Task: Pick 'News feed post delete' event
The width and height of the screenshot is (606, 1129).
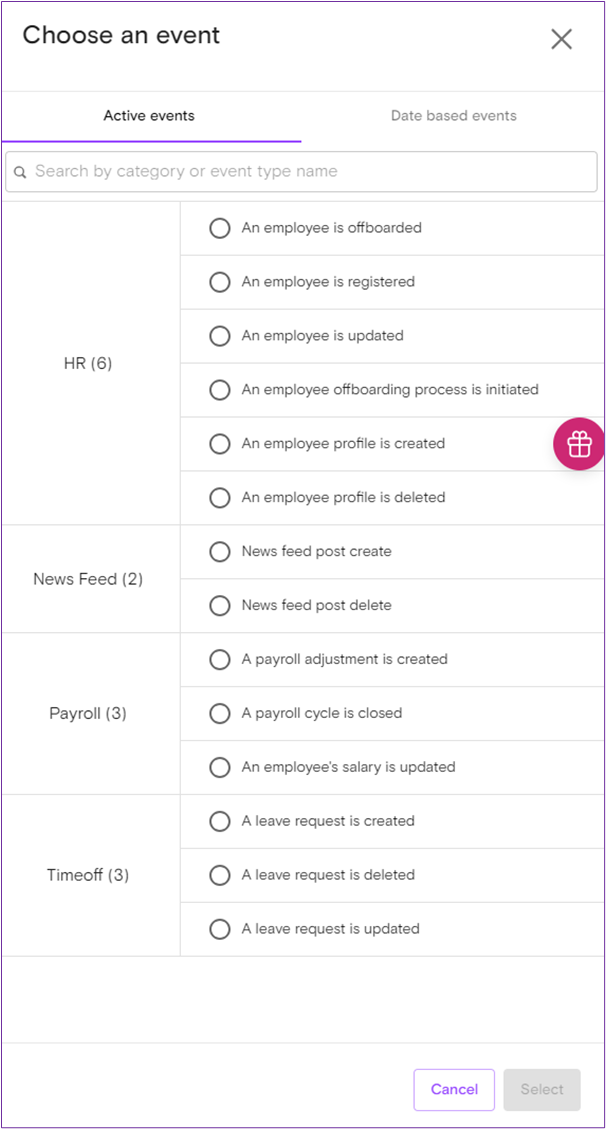Action: pos(220,606)
